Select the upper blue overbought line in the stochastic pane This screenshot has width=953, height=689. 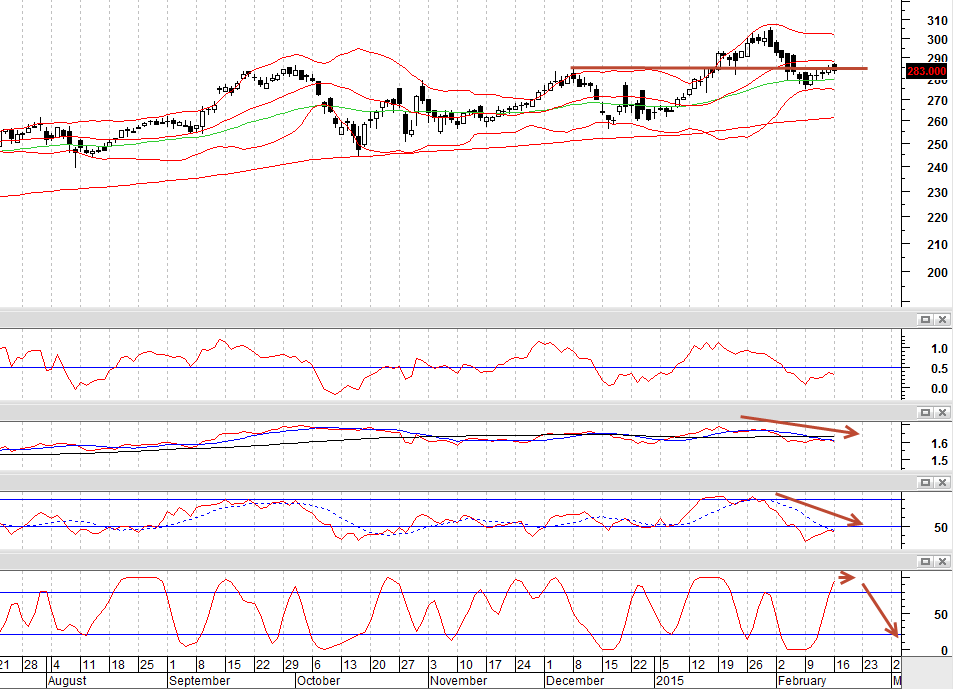pyautogui.click(x=450, y=592)
